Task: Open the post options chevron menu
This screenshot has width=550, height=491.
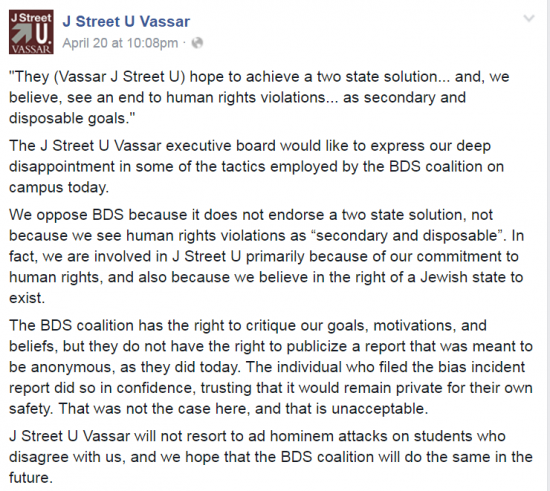Action: [x=529, y=18]
